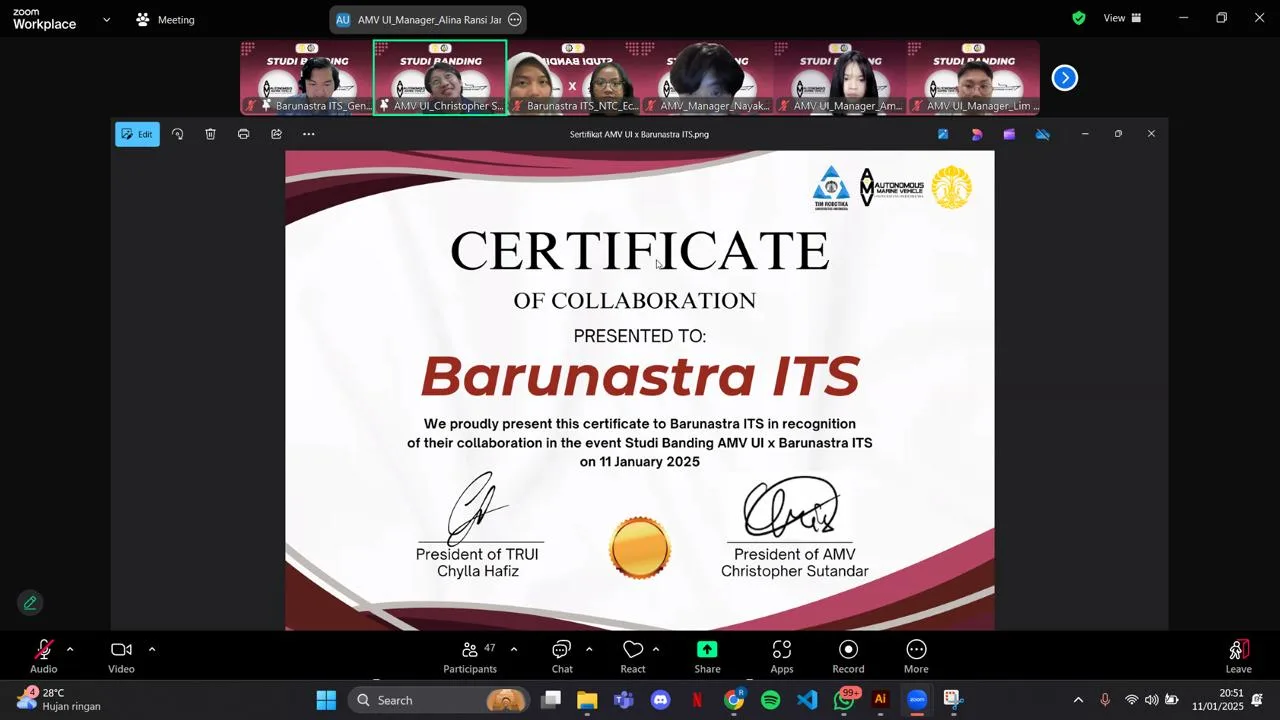Click the green Share screen button
Image resolution: width=1280 pixels, height=720 pixels.
(x=707, y=656)
